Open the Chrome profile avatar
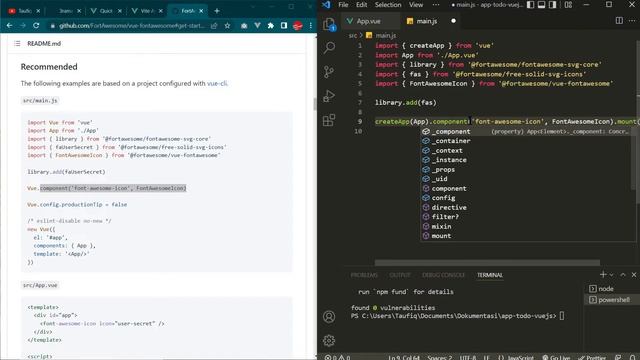 298,26
